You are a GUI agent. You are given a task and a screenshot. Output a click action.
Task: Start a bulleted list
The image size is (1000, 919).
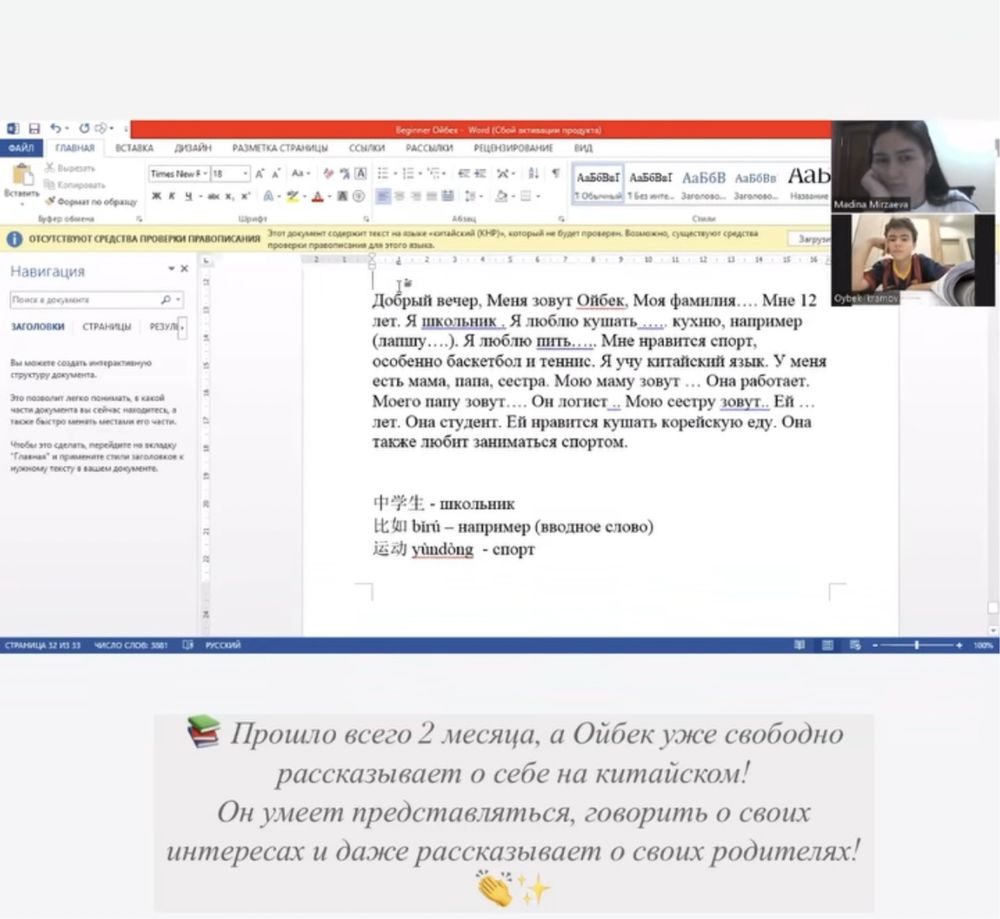click(x=383, y=173)
